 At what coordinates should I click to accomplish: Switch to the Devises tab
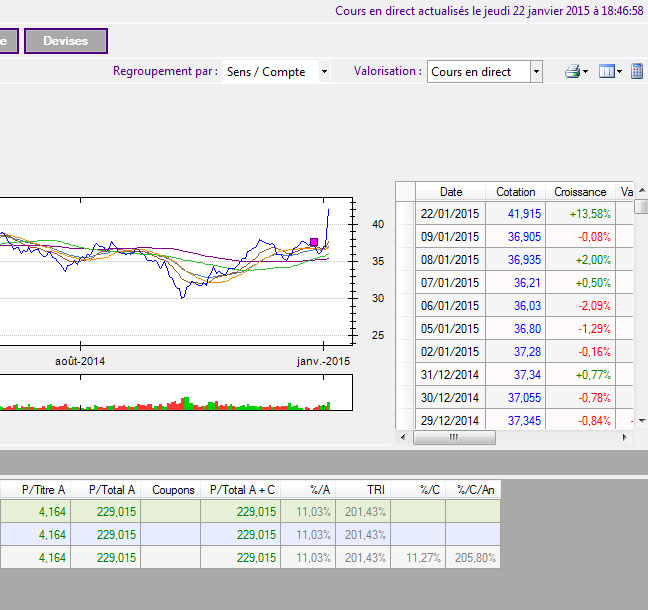point(66,41)
